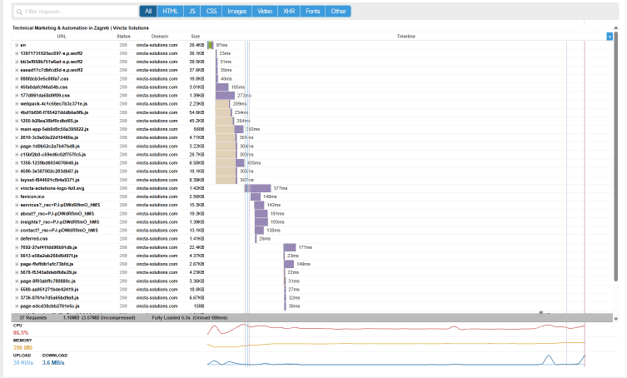Expand the services?_rsc request row
Screen dimensions: 627x378
tap(17, 205)
